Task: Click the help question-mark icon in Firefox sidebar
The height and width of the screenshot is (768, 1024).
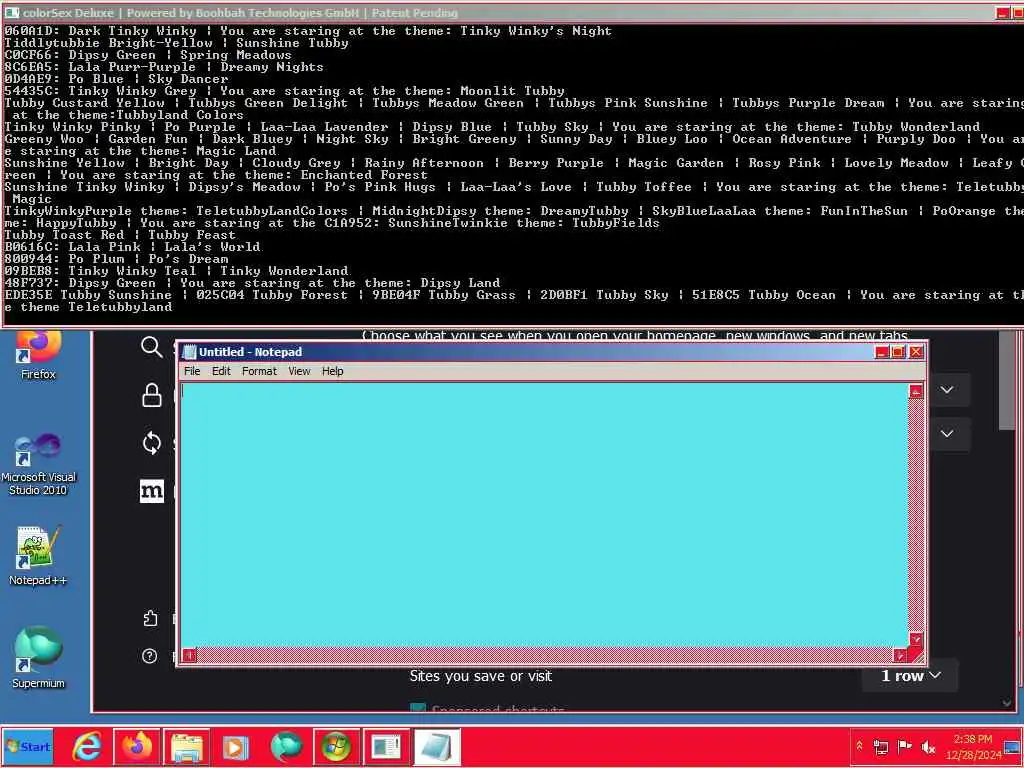Action: (x=150, y=656)
